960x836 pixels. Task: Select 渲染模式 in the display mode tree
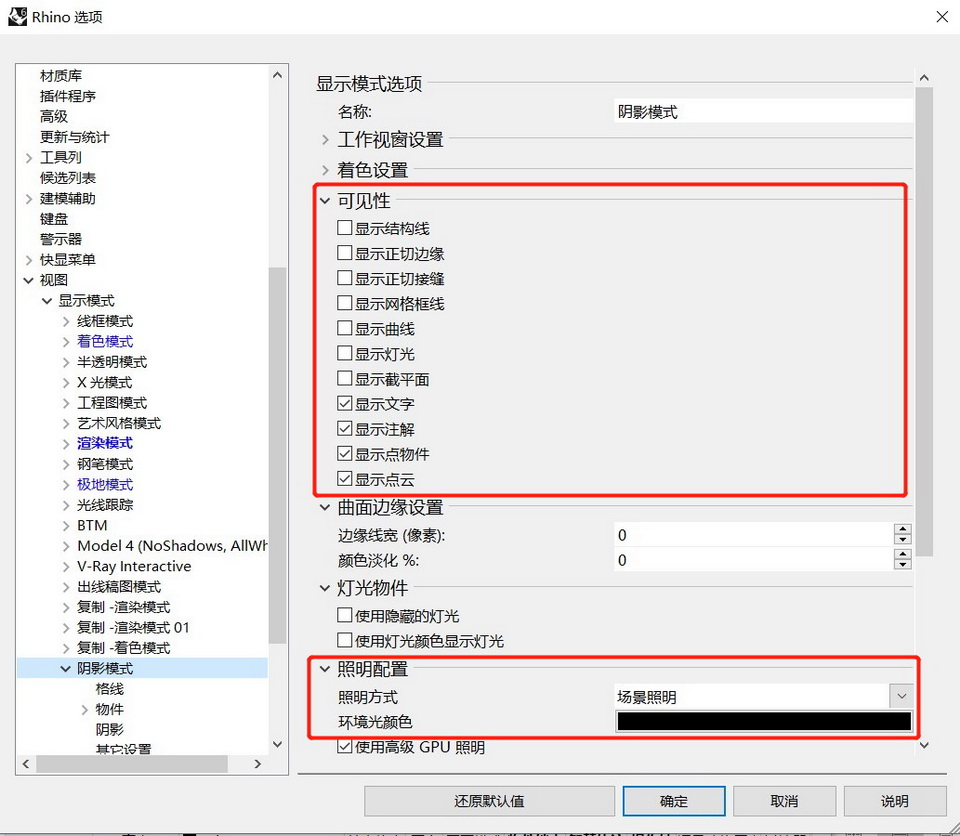105,443
